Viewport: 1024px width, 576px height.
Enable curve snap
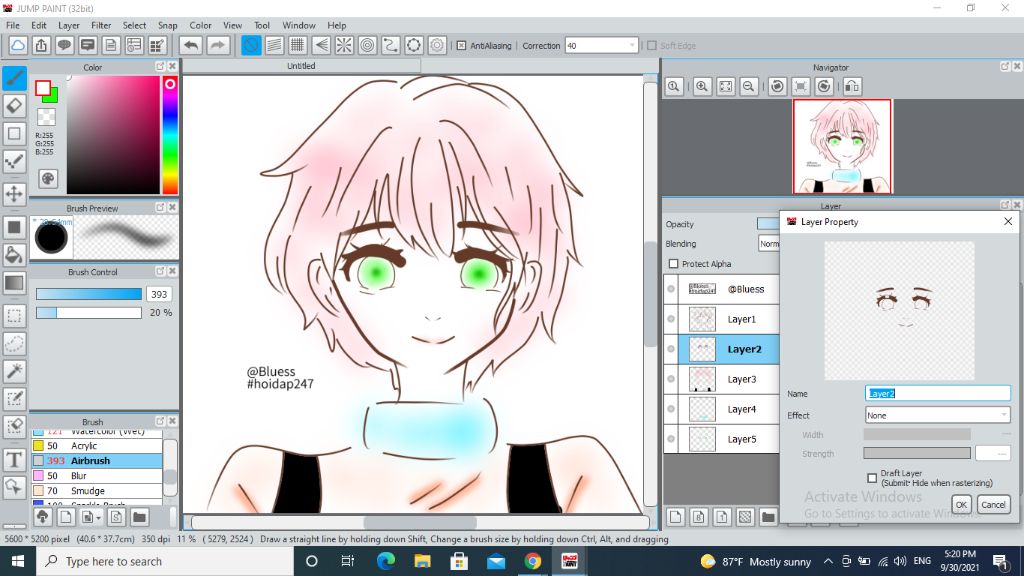pos(391,45)
